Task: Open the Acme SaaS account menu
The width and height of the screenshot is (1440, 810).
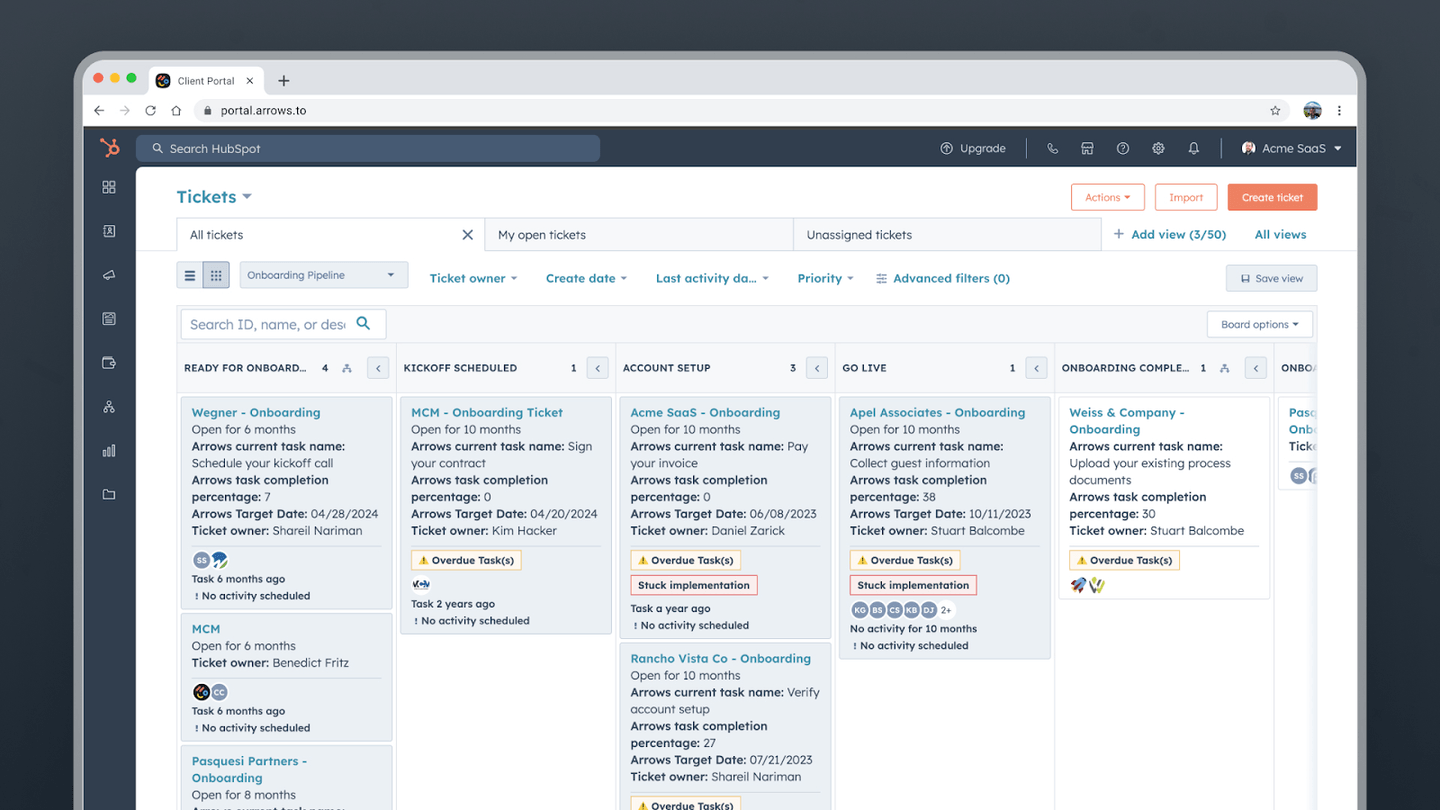Action: 1291,148
